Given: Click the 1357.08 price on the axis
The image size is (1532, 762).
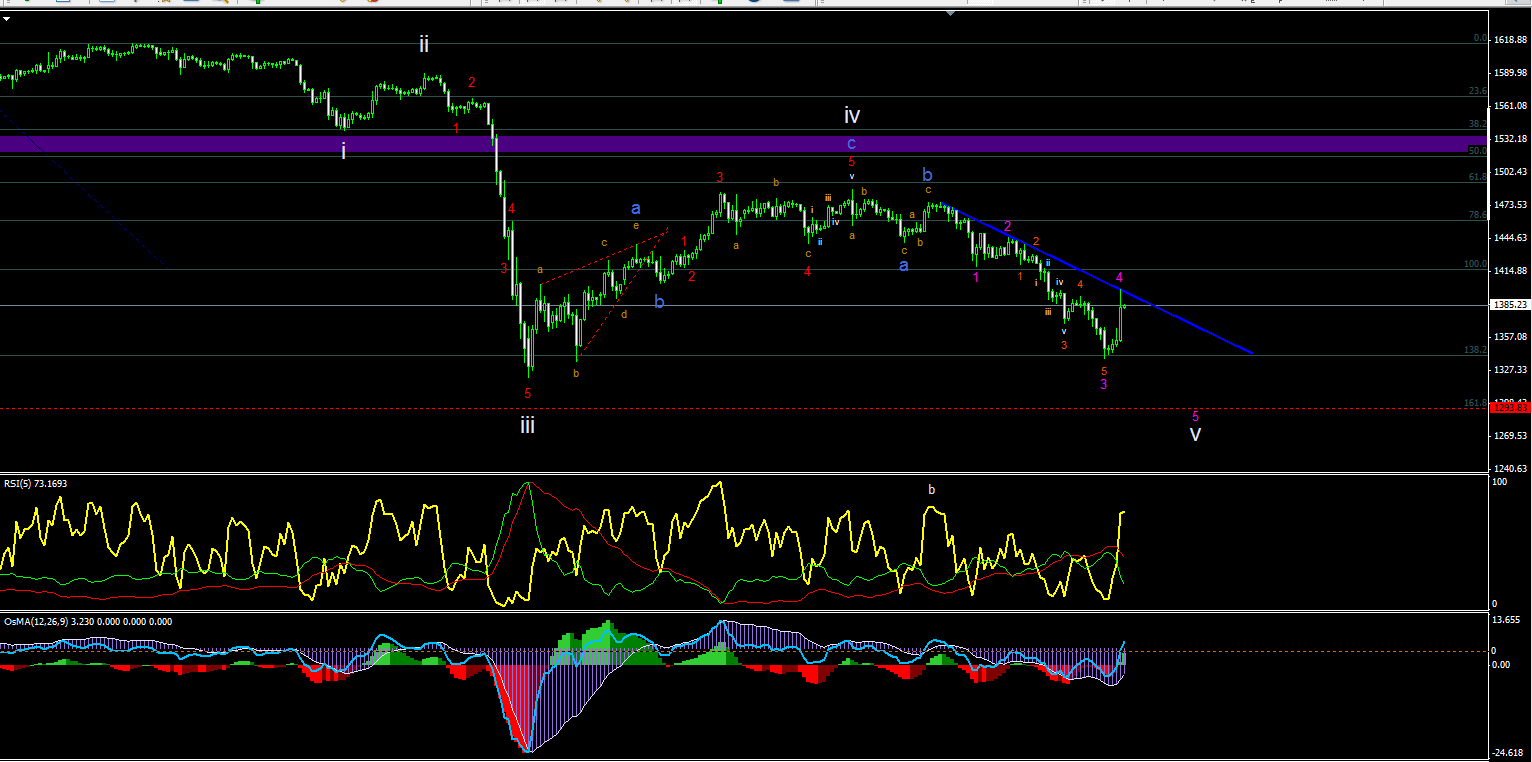Looking at the screenshot, I should coord(1508,337).
